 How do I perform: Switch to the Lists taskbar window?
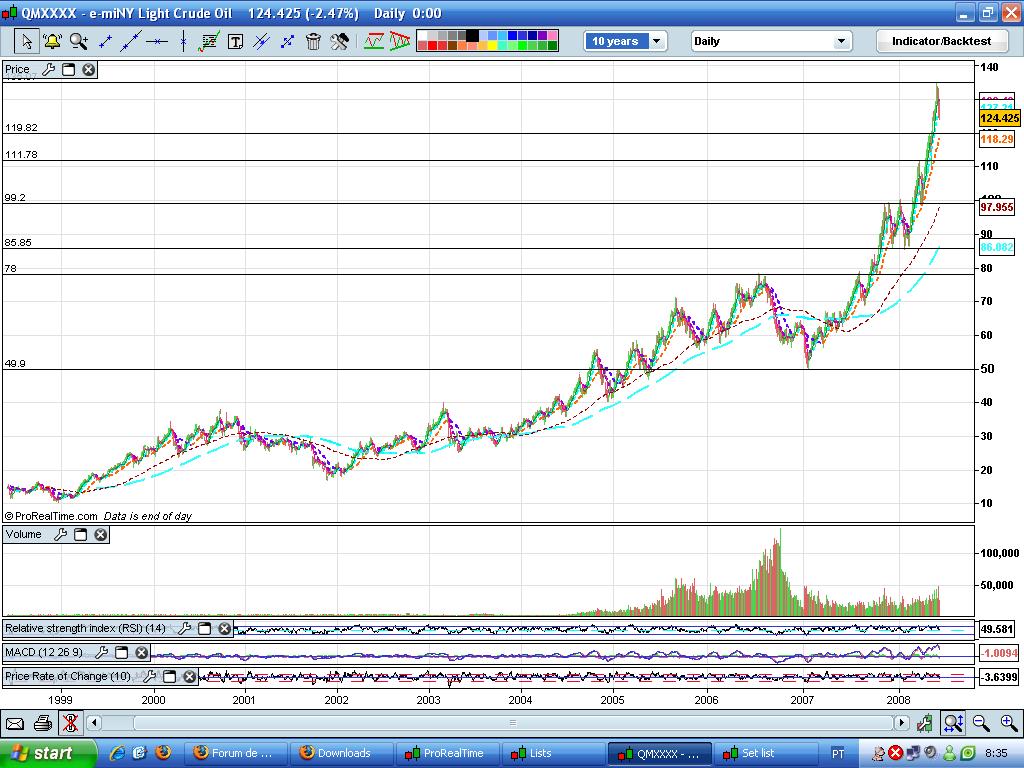[554, 754]
